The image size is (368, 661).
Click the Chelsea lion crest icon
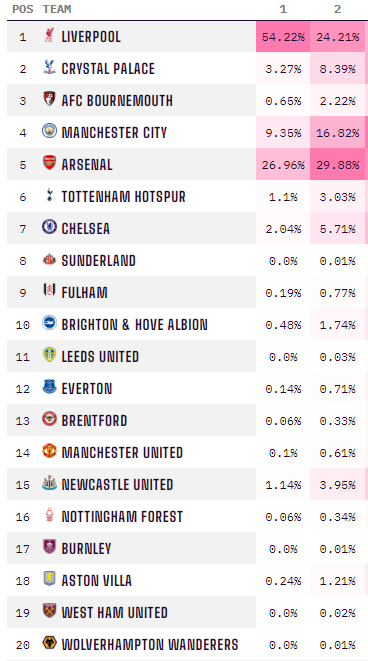click(x=49, y=227)
